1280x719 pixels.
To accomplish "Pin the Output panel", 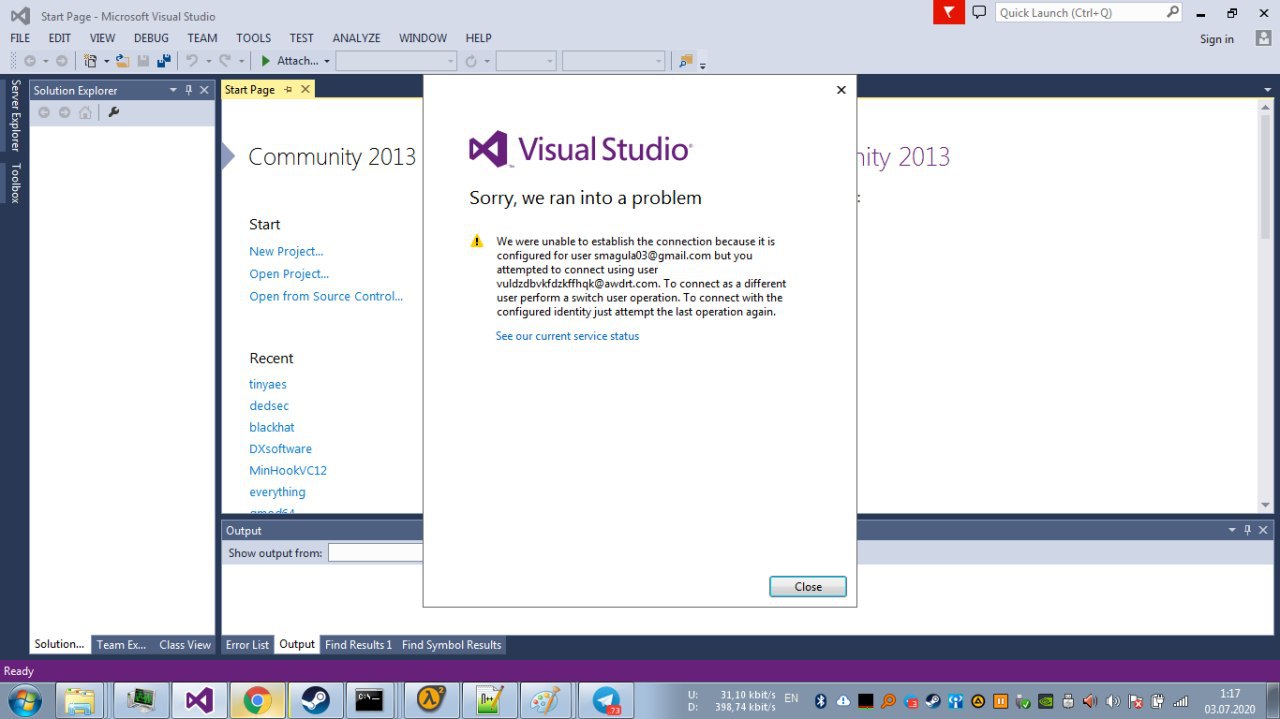I will point(1247,530).
